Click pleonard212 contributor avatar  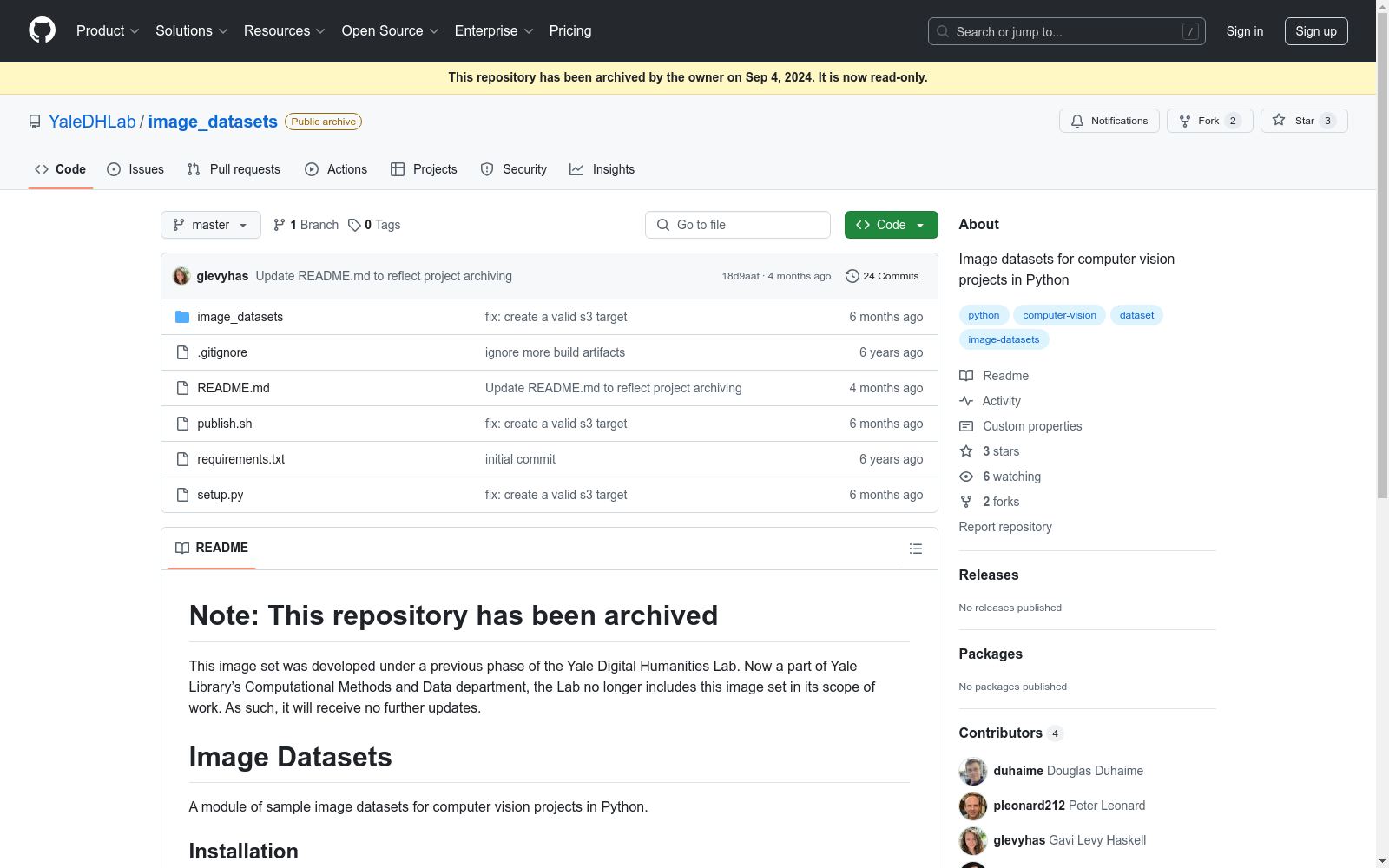[x=973, y=806]
